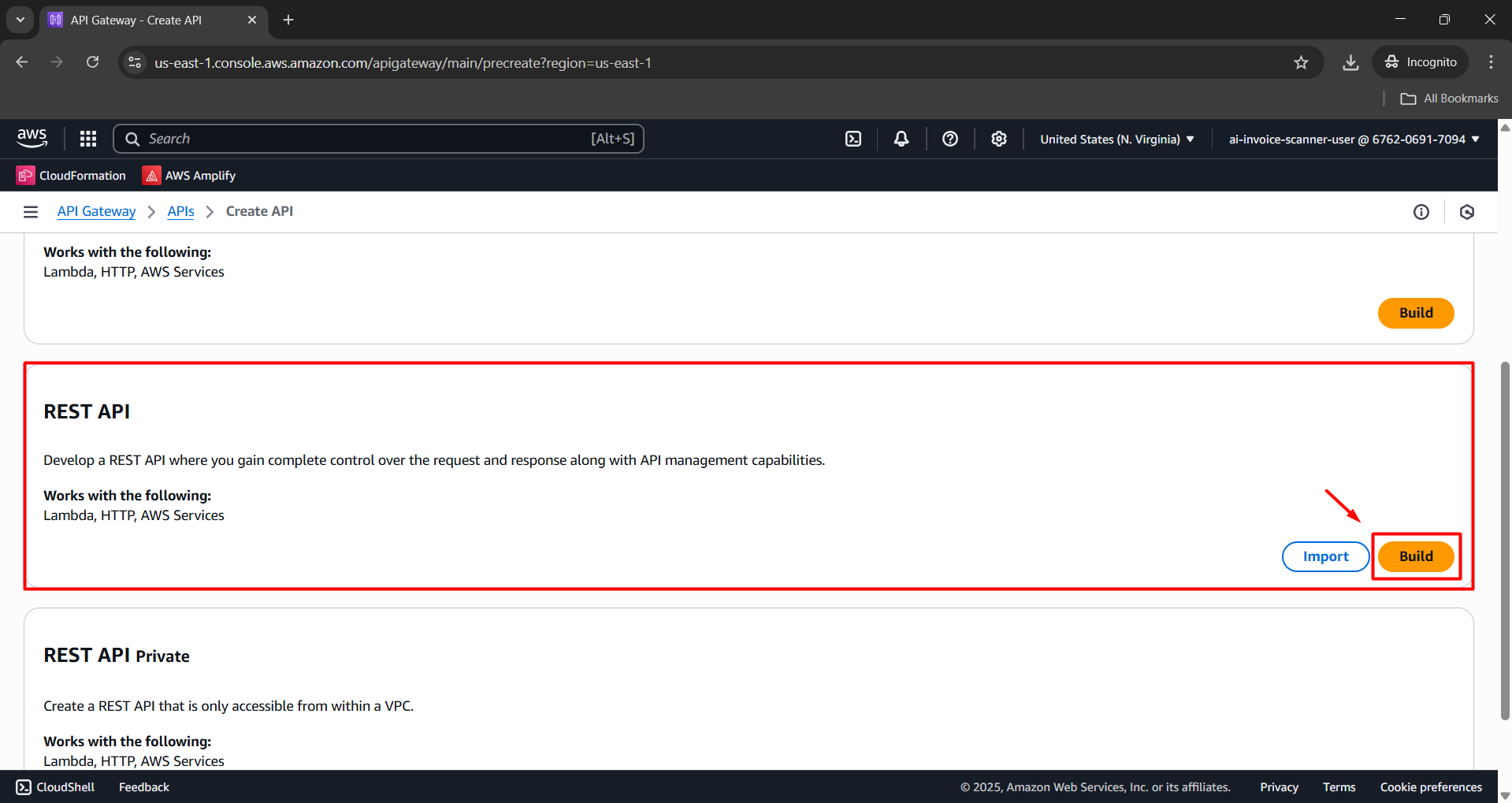The width and height of the screenshot is (1512, 803).
Task: Click the AWS logo home icon
Action: click(32, 138)
